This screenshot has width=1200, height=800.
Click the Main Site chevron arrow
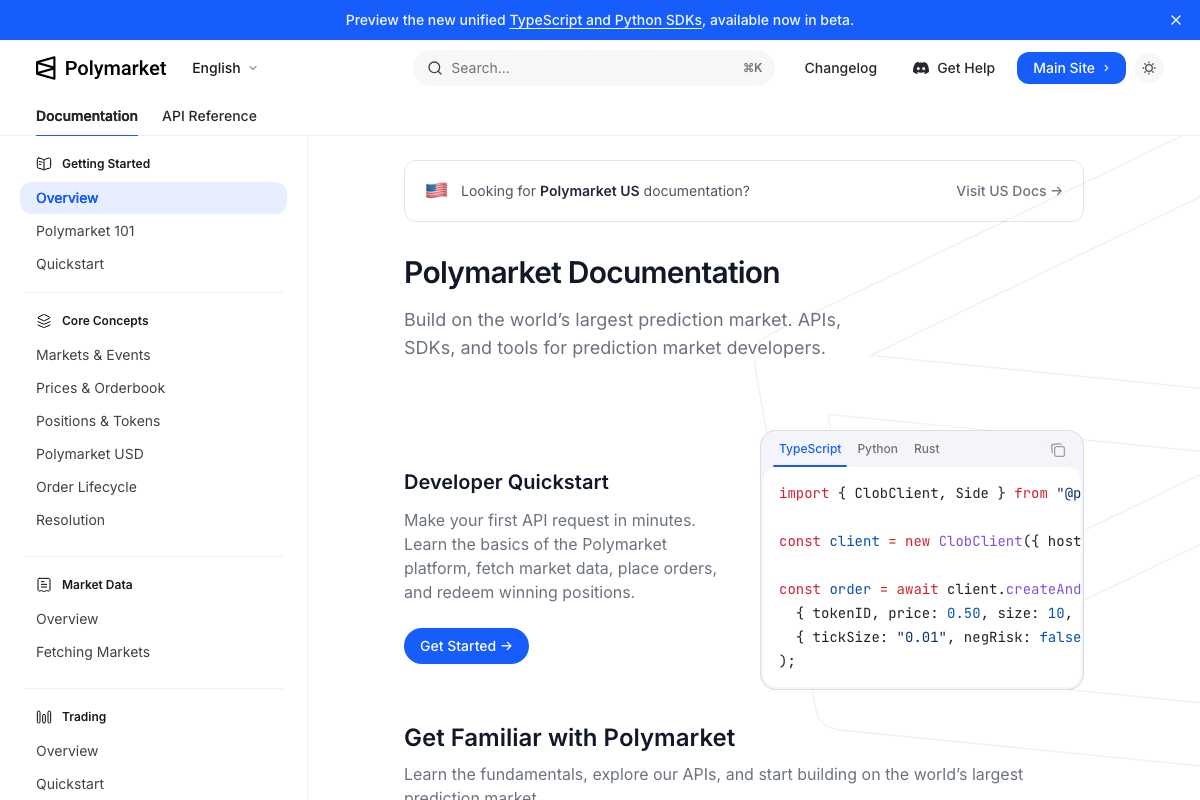[1106, 68]
